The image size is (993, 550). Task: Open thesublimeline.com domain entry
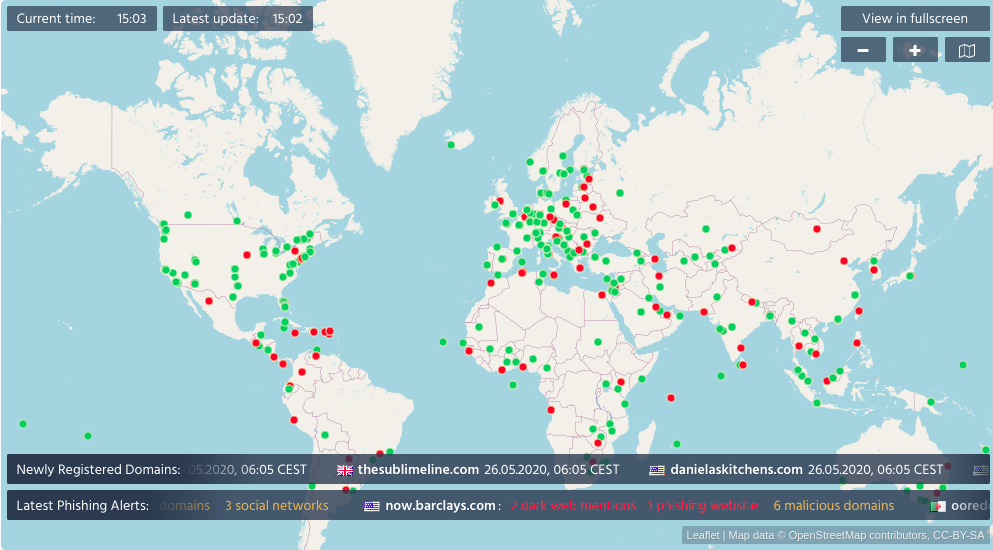tap(418, 470)
